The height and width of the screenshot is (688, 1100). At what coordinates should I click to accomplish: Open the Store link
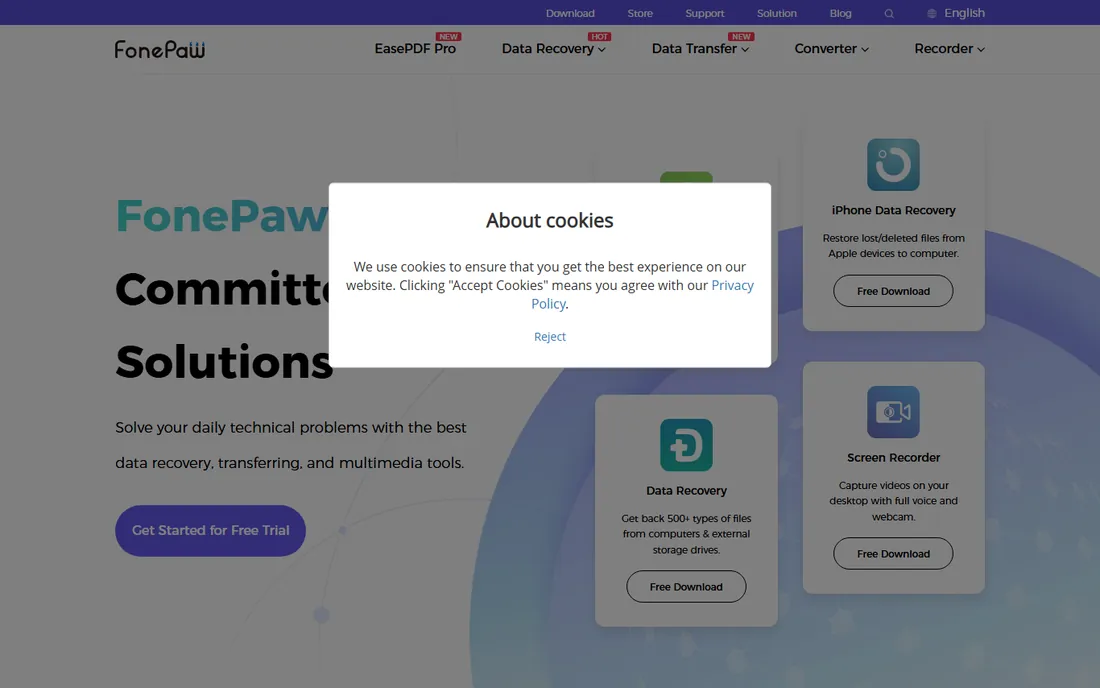click(x=640, y=13)
